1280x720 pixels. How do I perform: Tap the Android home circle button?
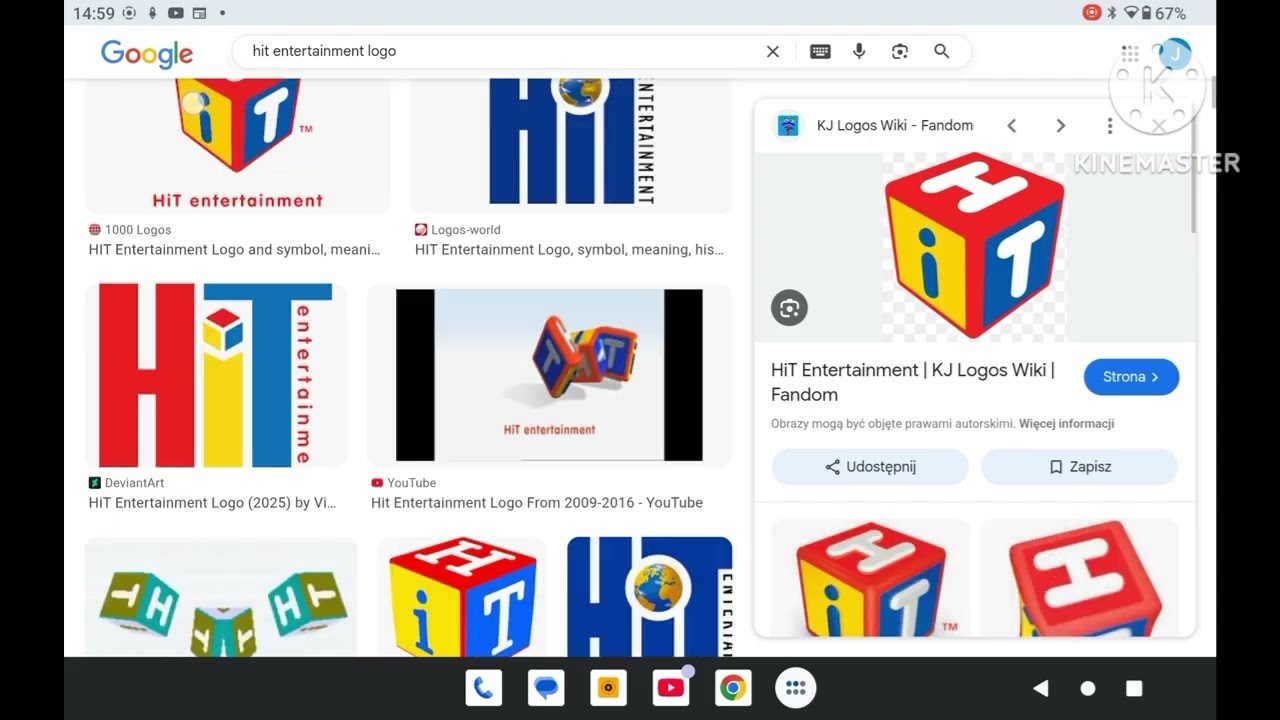tap(1088, 688)
